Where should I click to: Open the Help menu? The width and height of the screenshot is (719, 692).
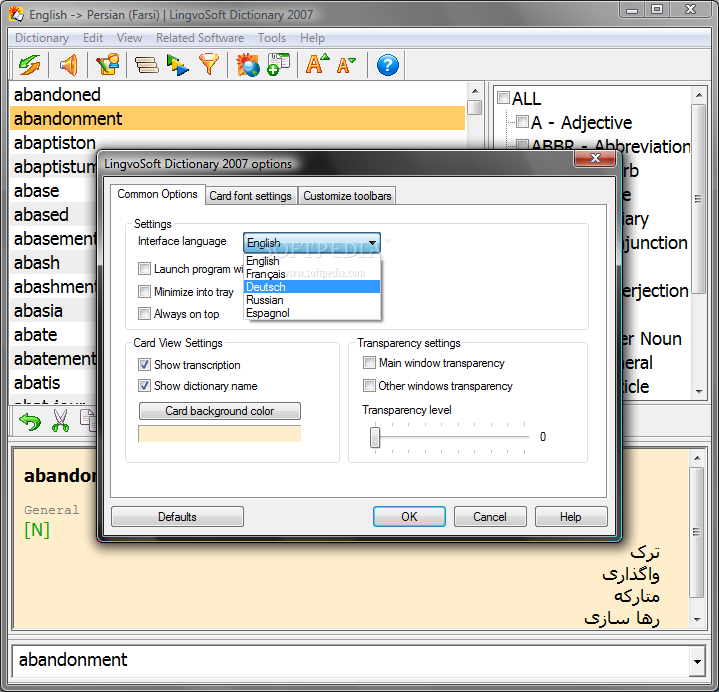(x=312, y=38)
